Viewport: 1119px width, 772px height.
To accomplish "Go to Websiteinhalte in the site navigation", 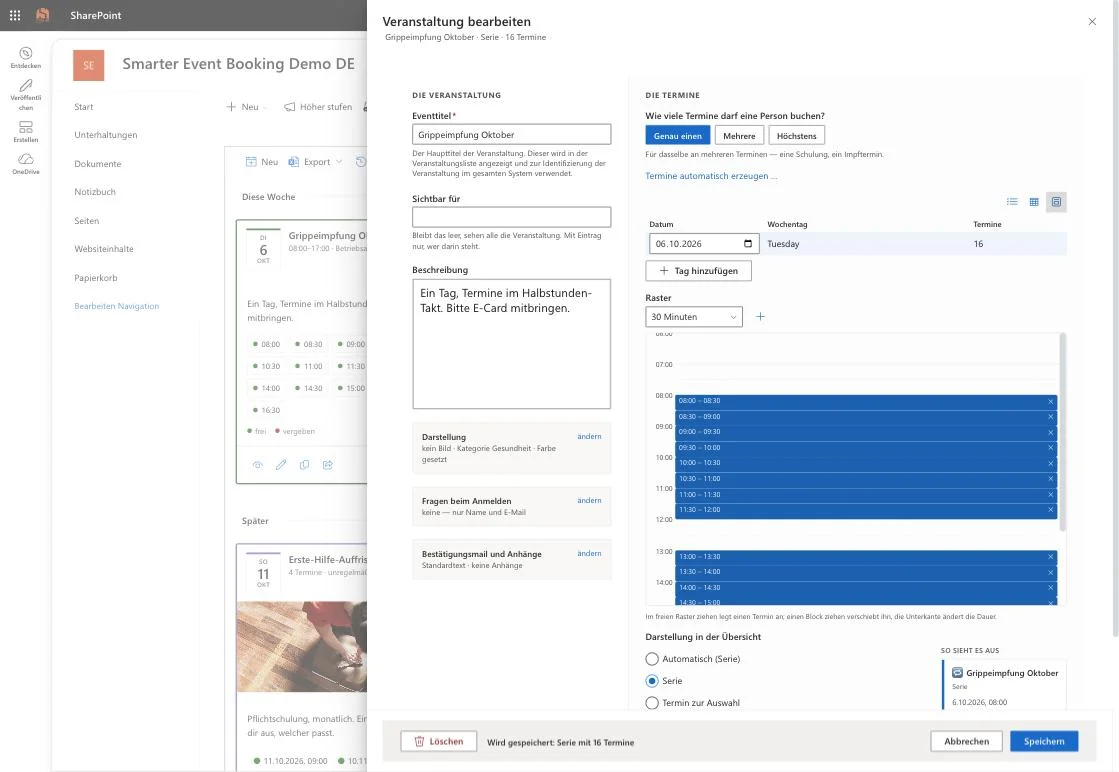I will [x=104, y=249].
